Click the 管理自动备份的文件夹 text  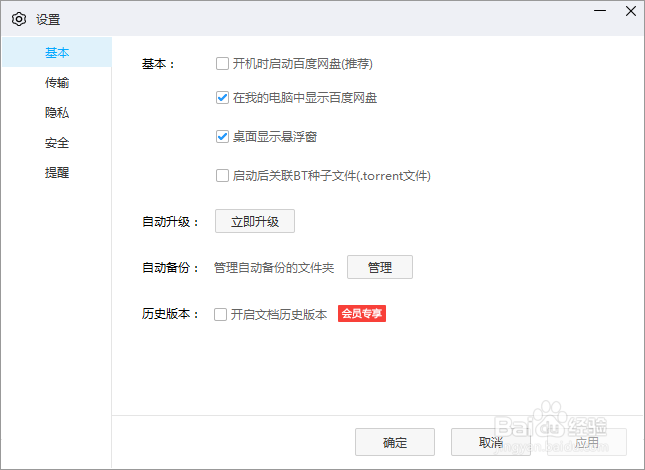point(274,268)
